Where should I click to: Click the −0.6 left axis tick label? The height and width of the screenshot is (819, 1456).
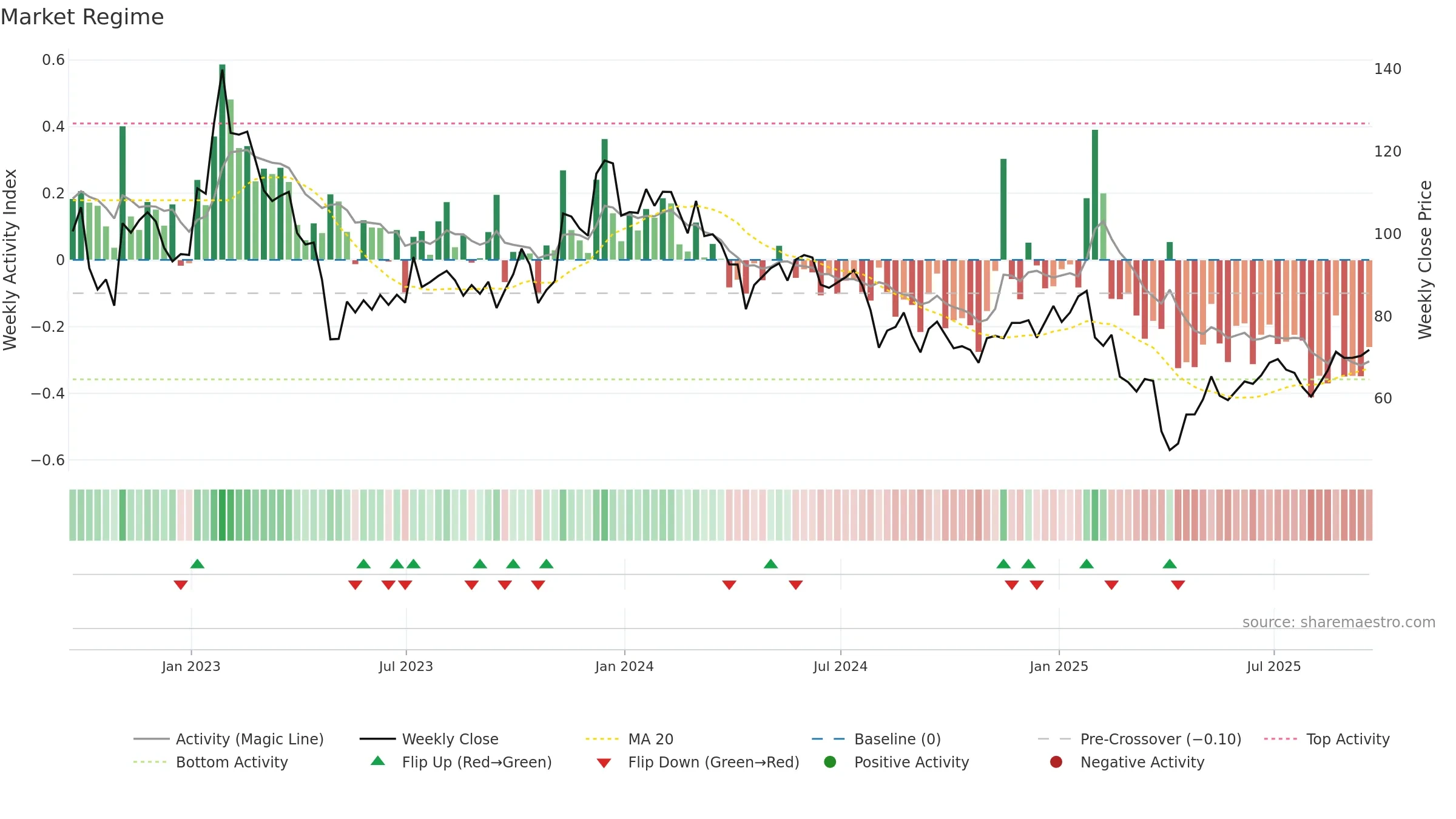[48, 460]
